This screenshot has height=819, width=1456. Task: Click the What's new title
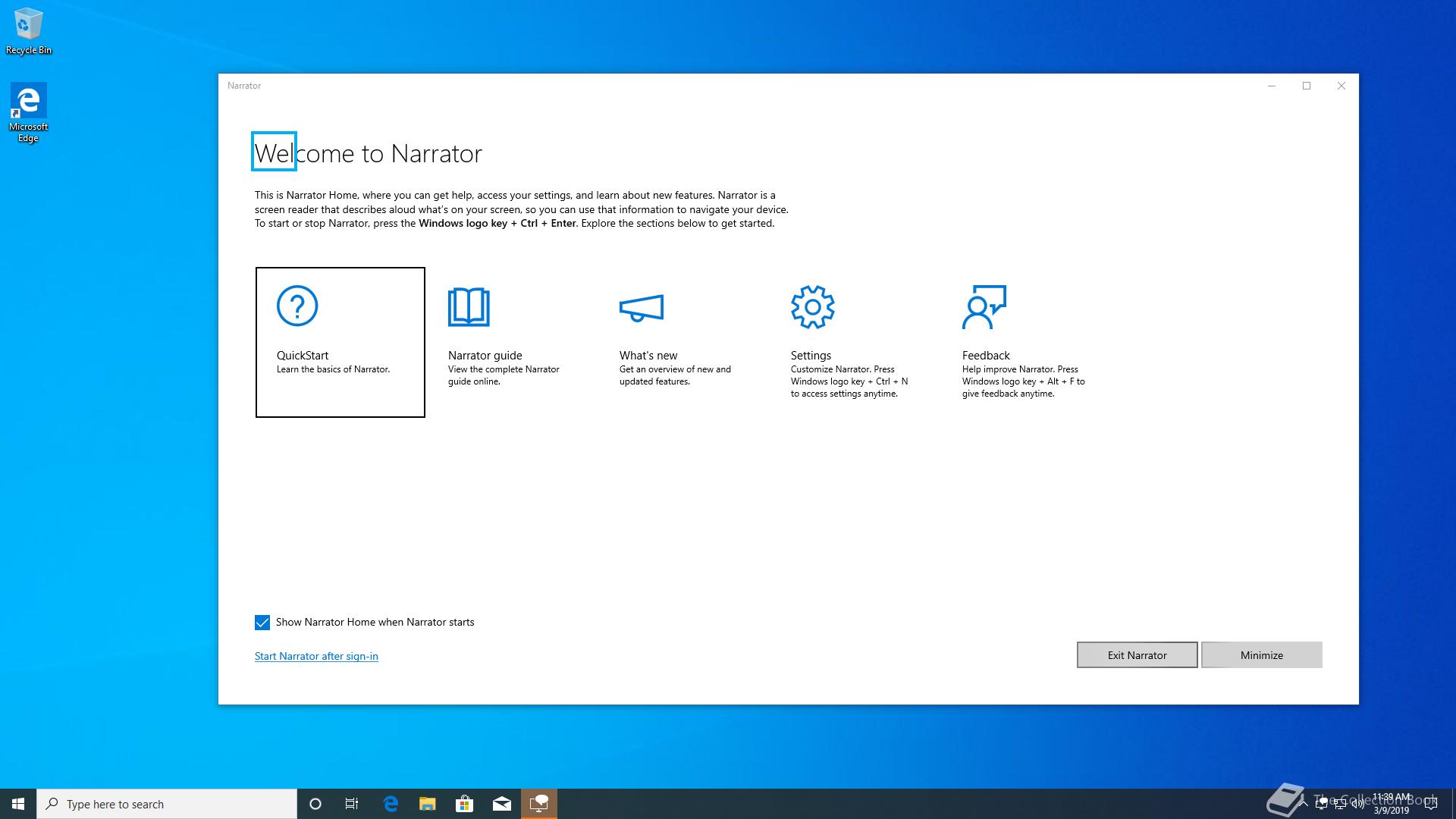tap(648, 355)
